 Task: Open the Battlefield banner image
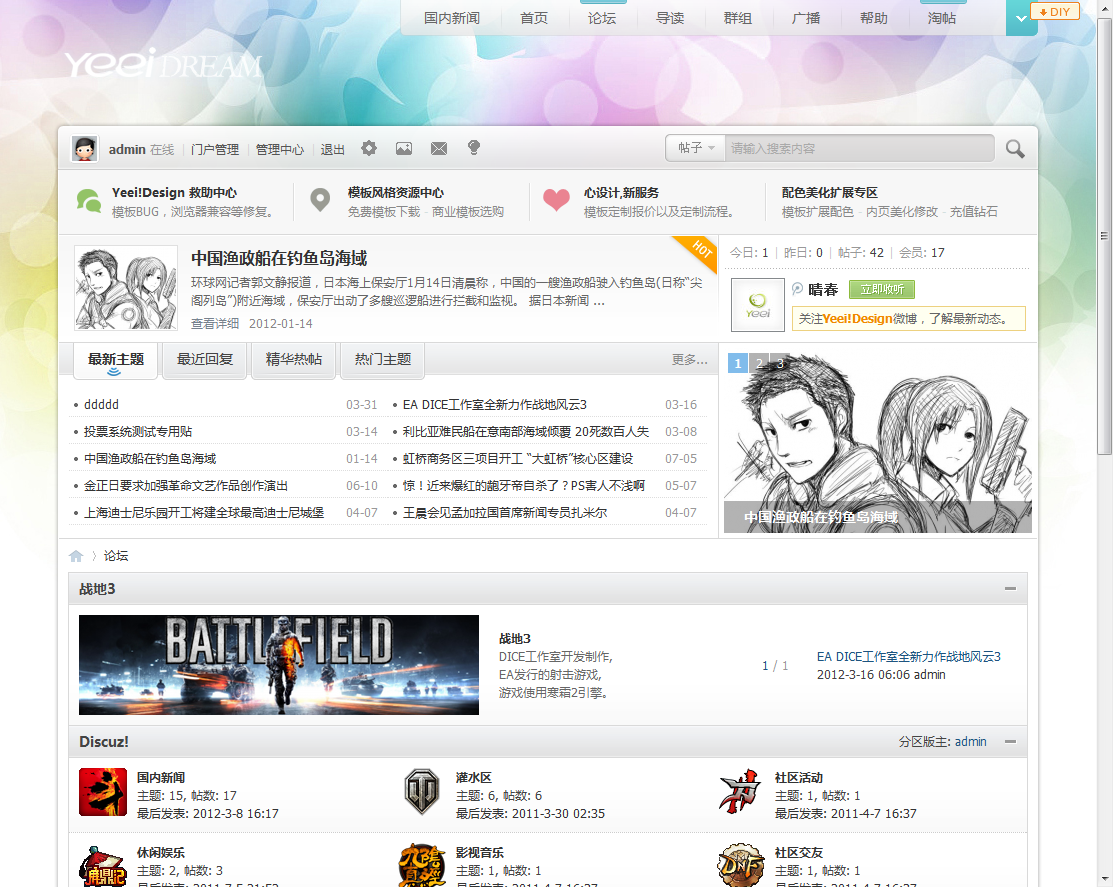coord(279,665)
